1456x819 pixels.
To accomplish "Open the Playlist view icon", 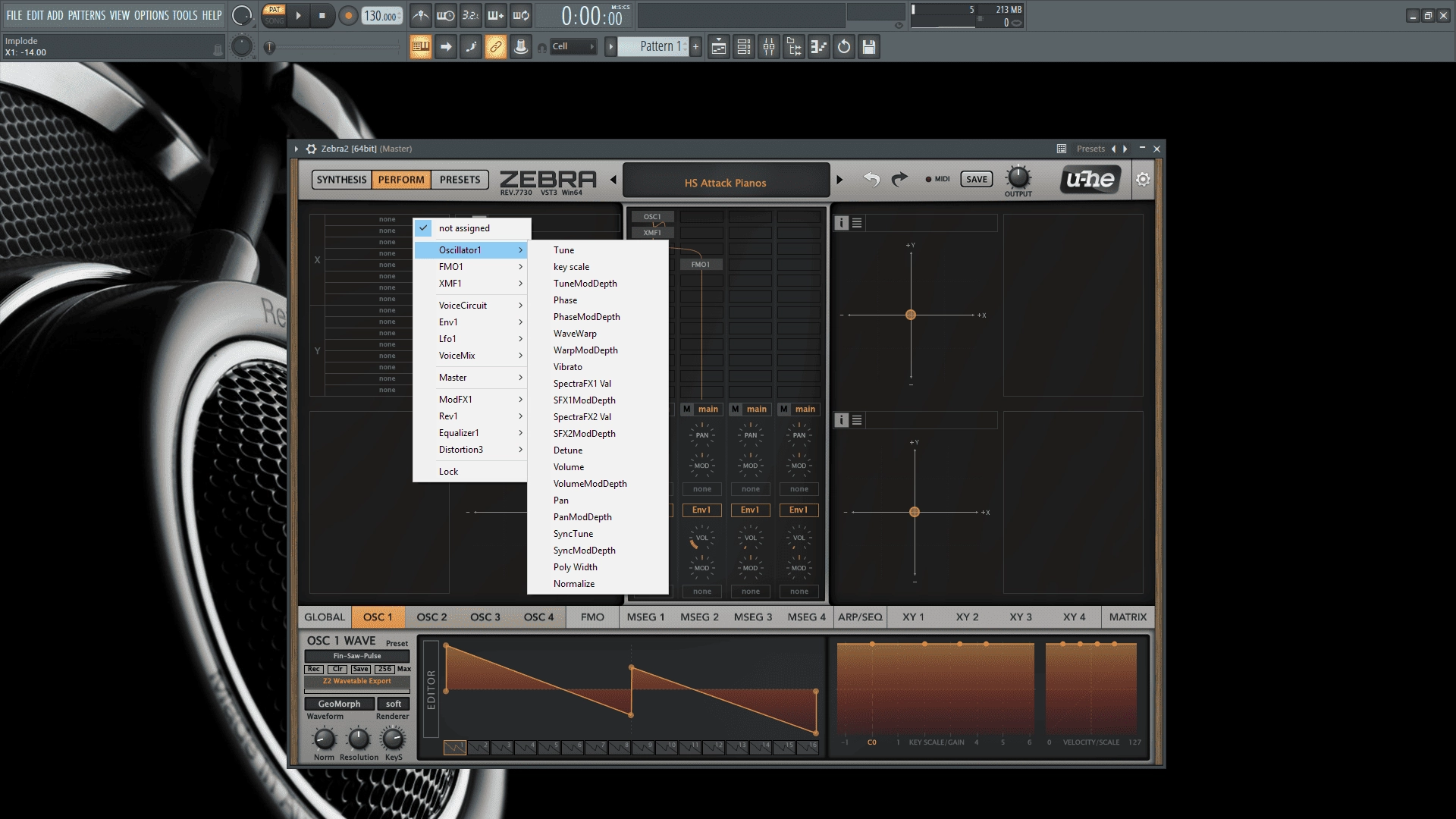I will (719, 47).
